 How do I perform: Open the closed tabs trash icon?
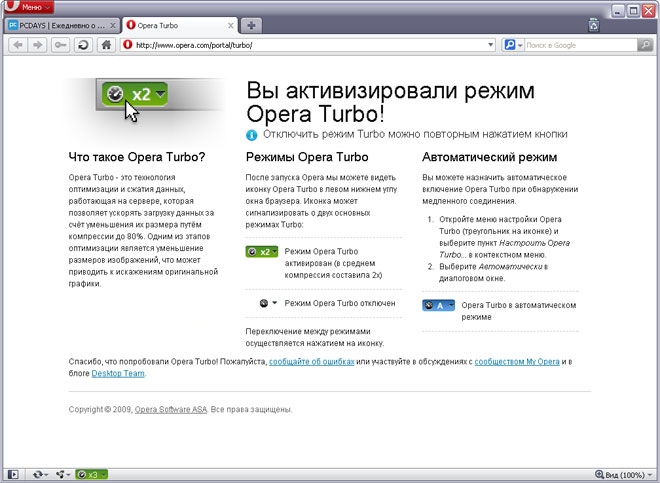click(x=593, y=25)
